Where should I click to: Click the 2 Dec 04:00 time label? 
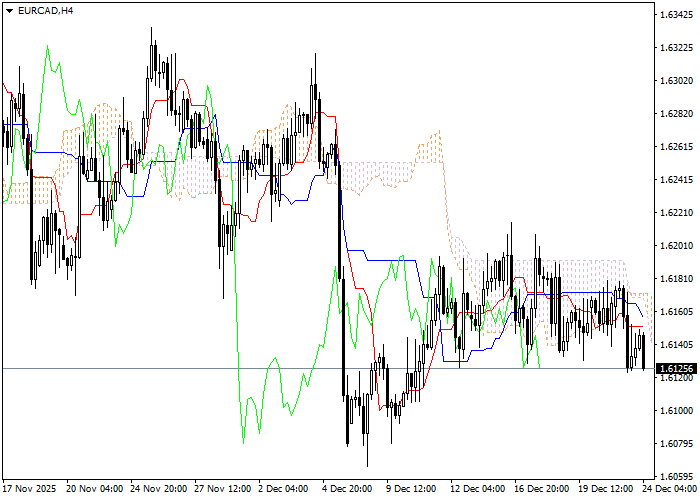point(283,489)
